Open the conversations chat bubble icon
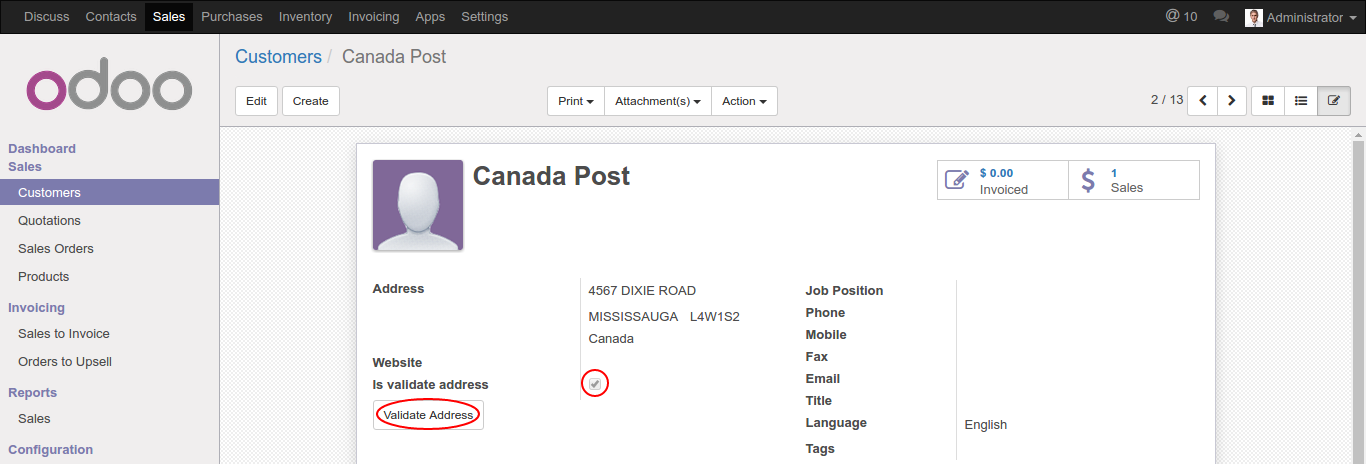 (1221, 17)
